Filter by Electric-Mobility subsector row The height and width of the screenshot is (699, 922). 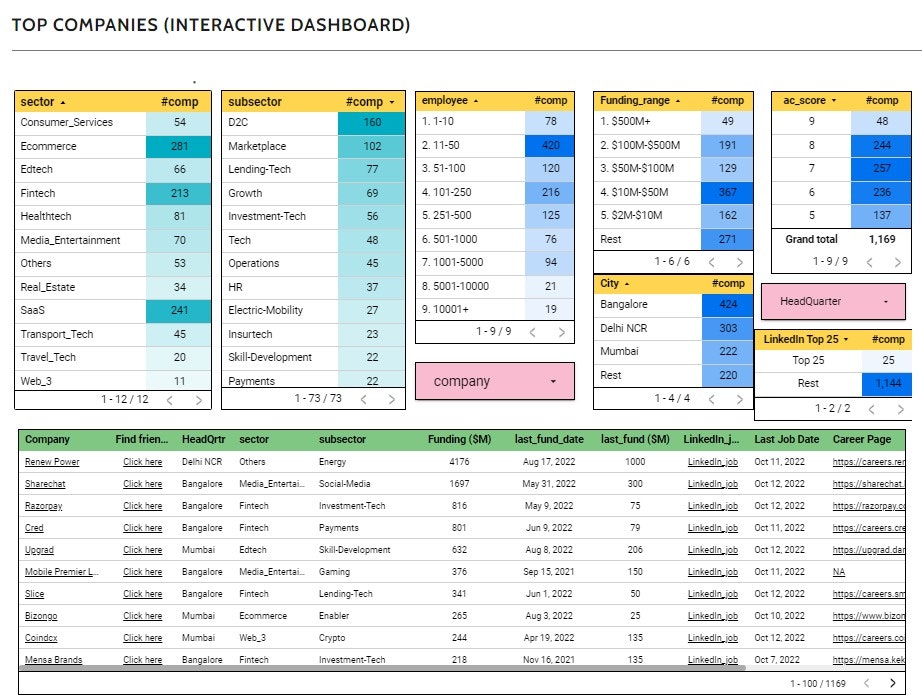(x=313, y=310)
